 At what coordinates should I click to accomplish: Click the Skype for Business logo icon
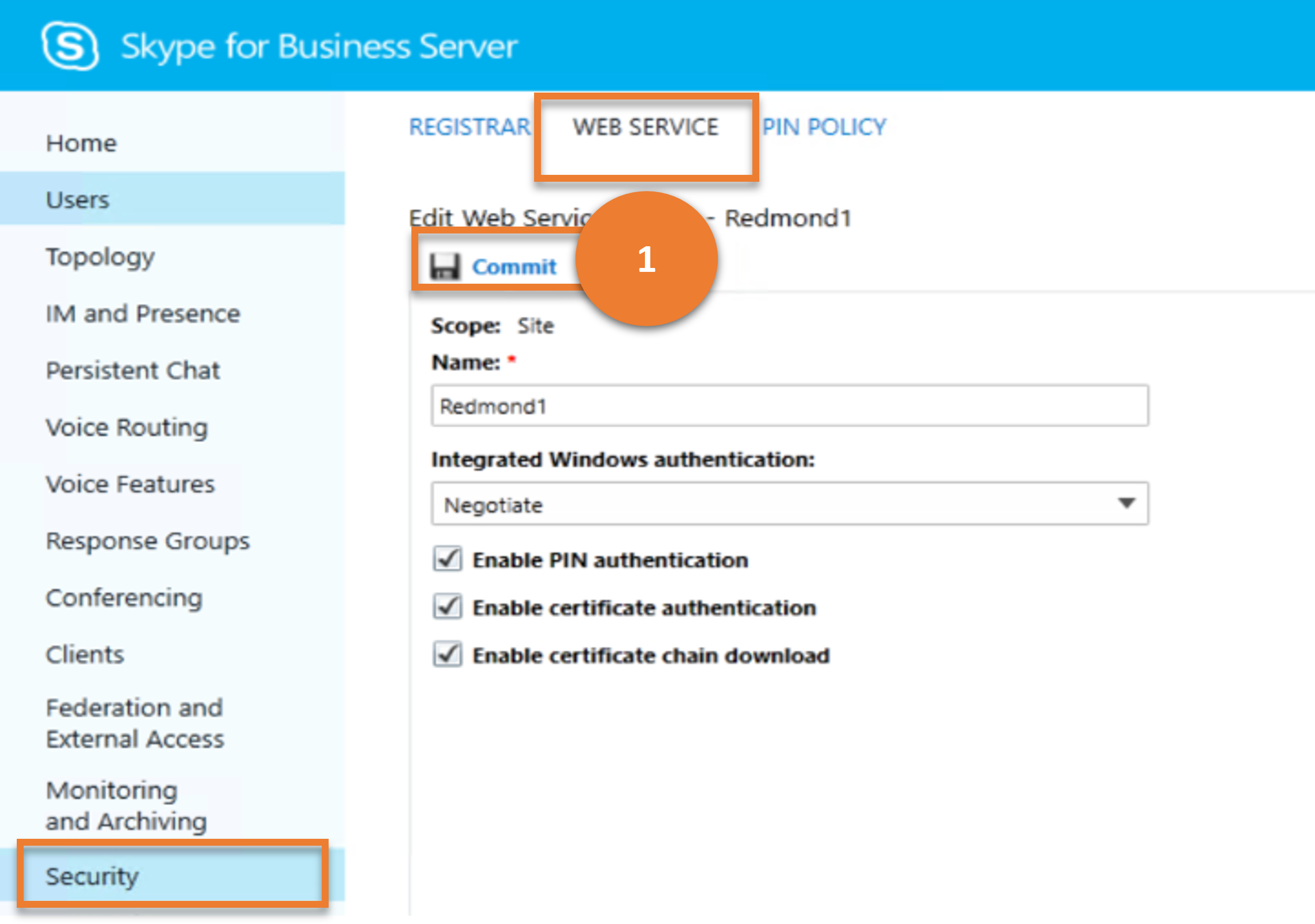(x=70, y=46)
